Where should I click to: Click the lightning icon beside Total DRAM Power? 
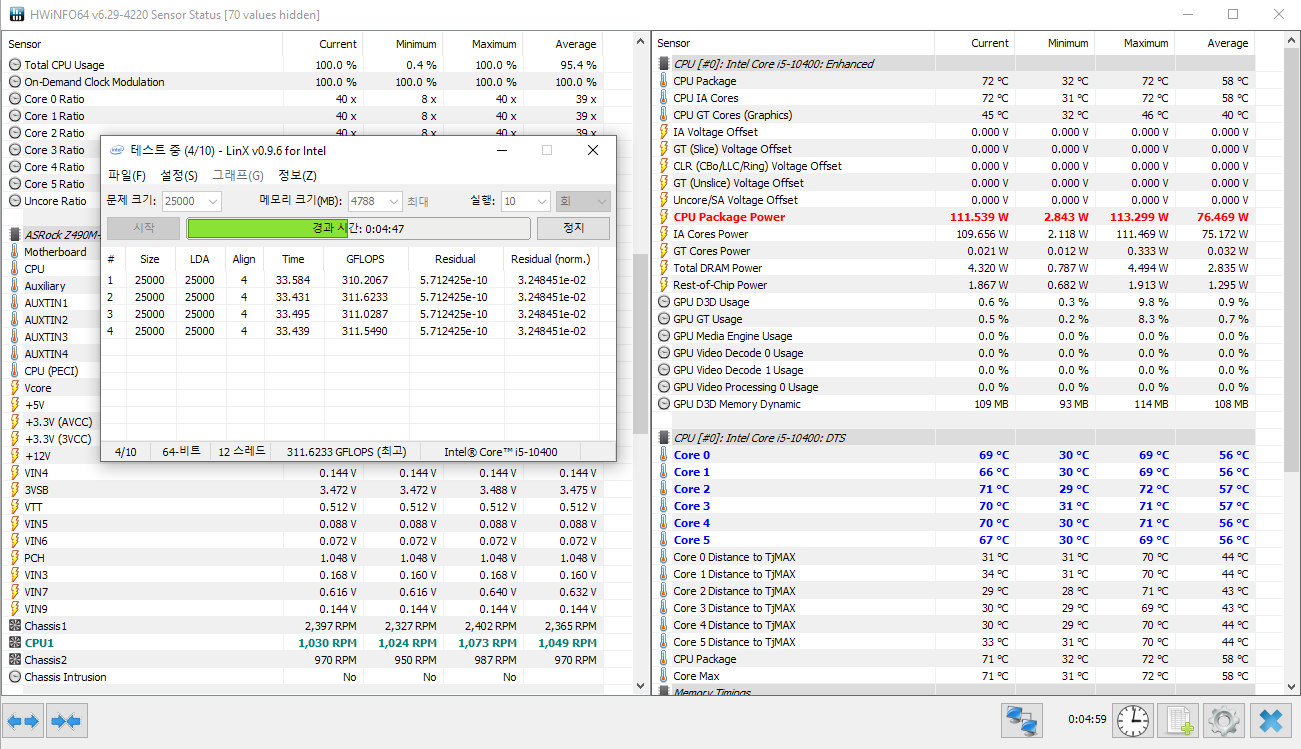[664, 268]
